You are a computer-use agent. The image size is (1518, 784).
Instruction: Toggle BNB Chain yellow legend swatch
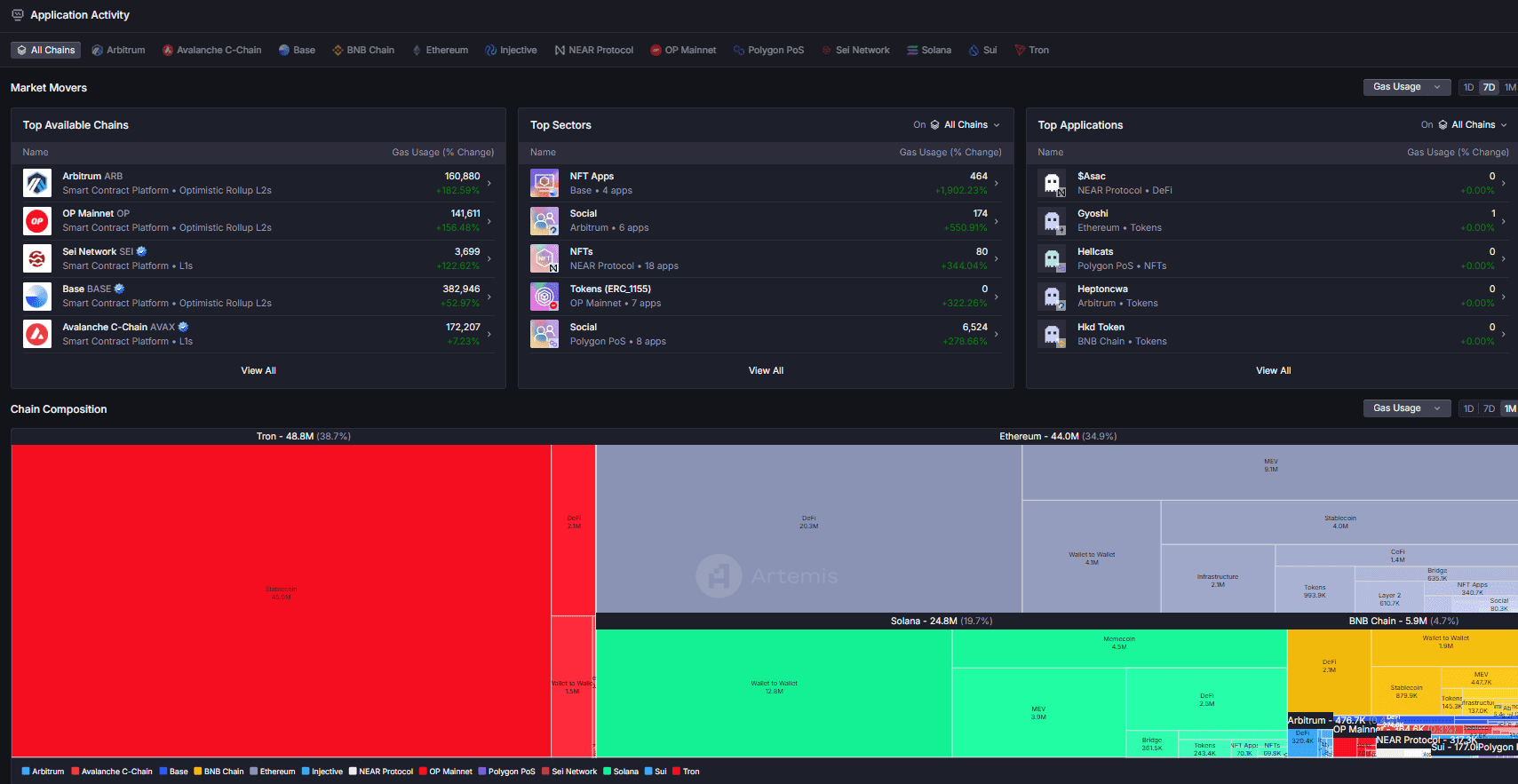[x=198, y=772]
